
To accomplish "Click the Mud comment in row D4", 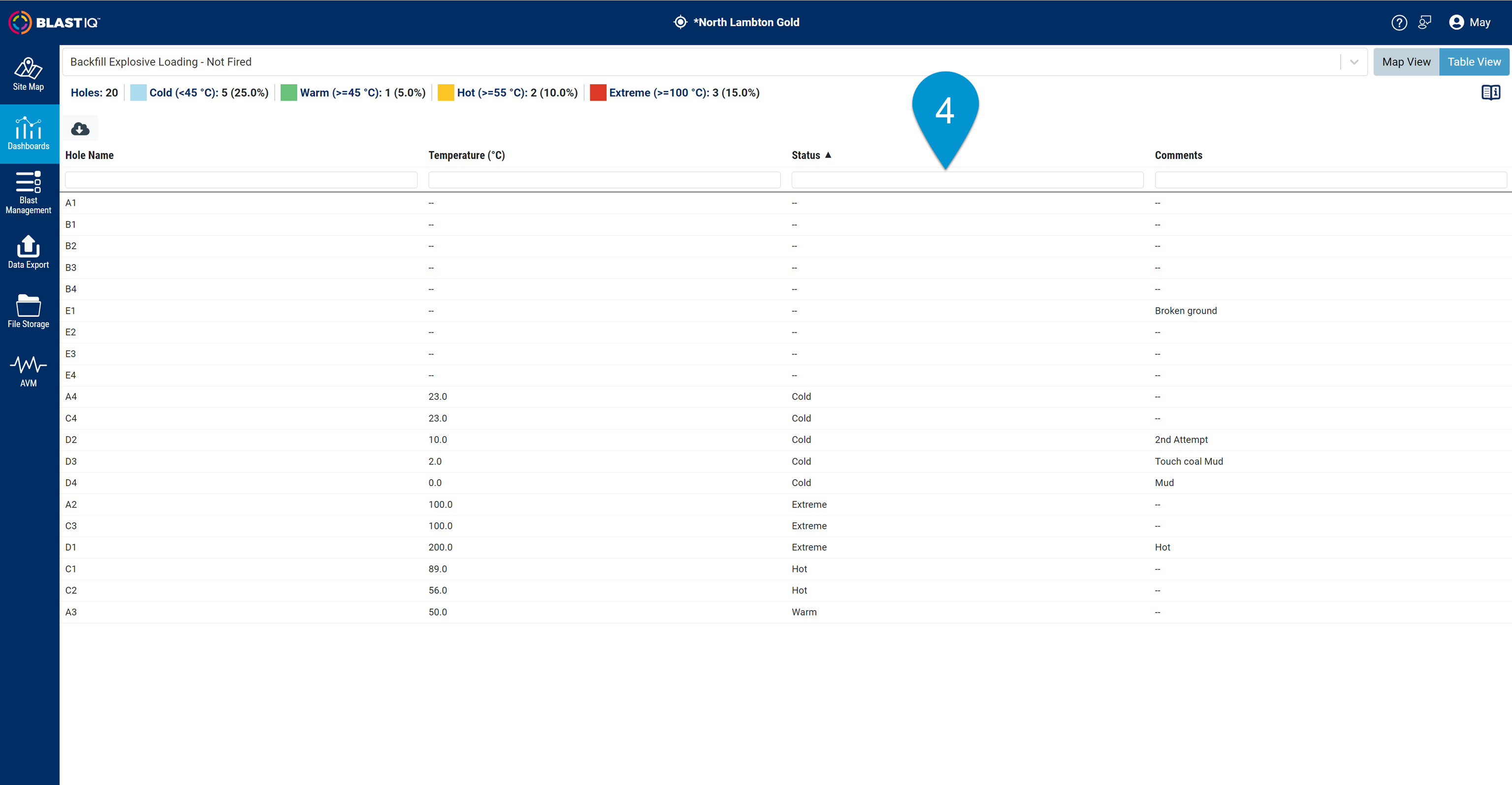I will [x=1164, y=483].
